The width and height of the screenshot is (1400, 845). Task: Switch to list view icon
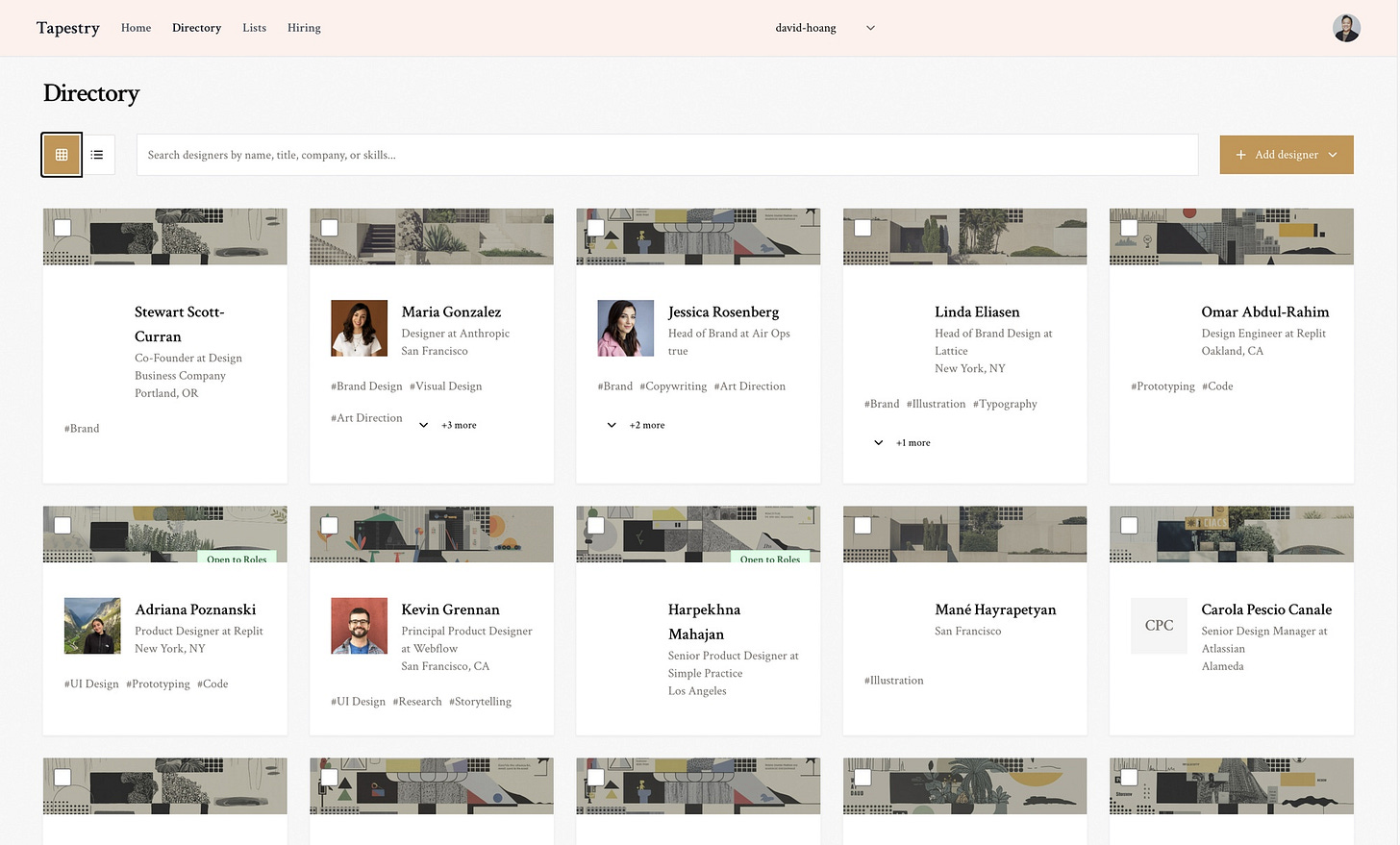click(97, 155)
